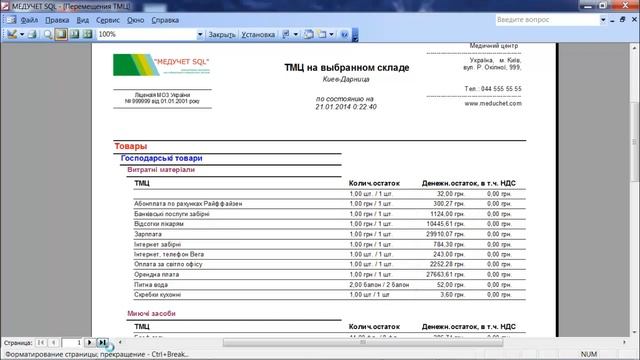Open the Сервис menu
This screenshot has width=640, height=360.
pos(108,20)
